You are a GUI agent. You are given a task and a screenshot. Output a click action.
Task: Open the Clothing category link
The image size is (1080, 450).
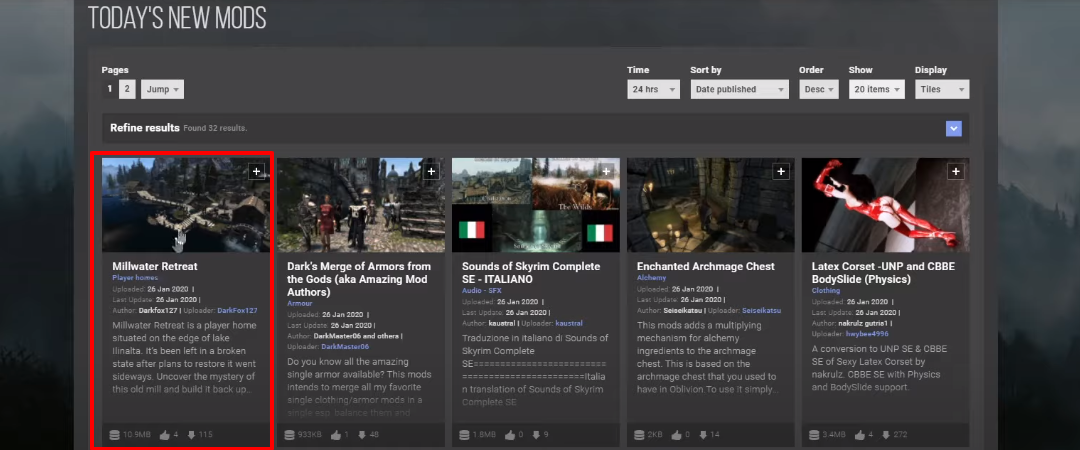click(826, 291)
